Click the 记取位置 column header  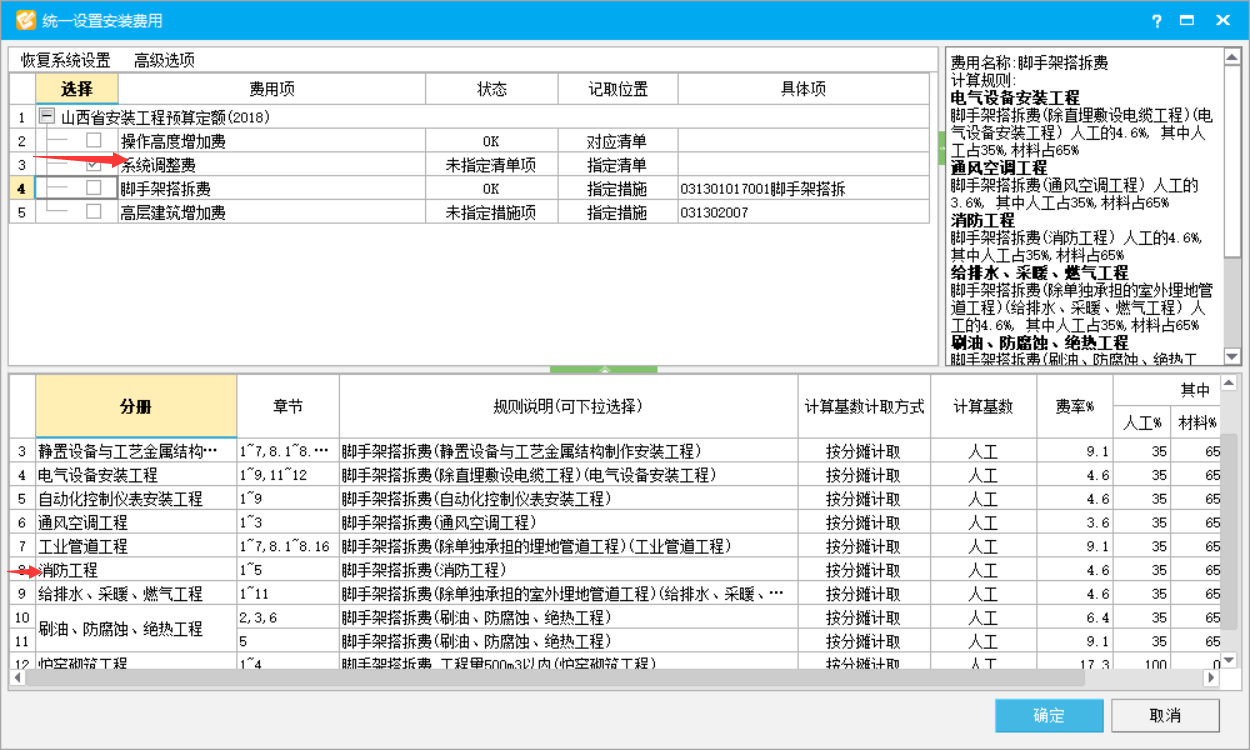tap(618, 89)
